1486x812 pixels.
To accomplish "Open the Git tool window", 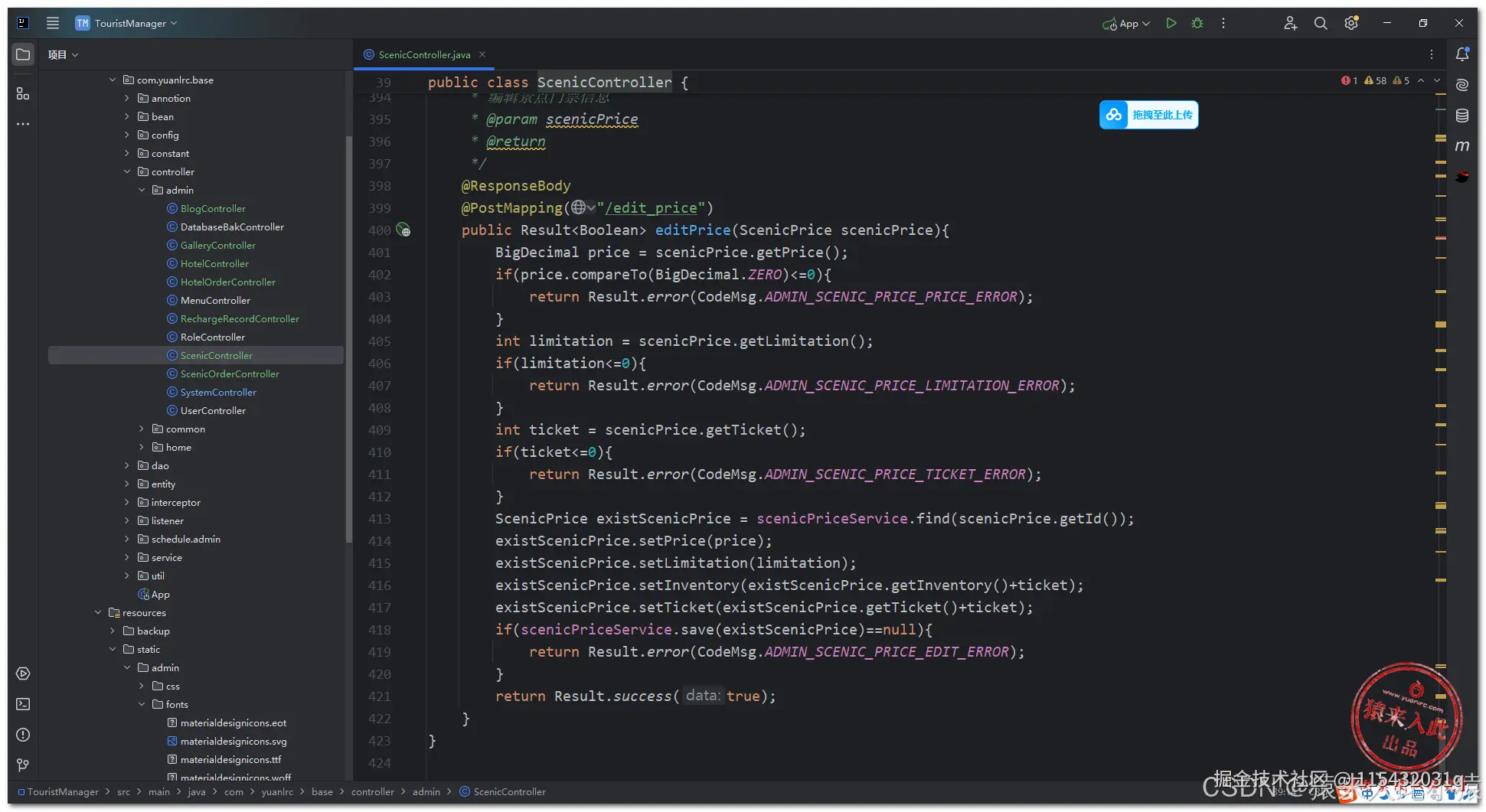I will click(23, 765).
